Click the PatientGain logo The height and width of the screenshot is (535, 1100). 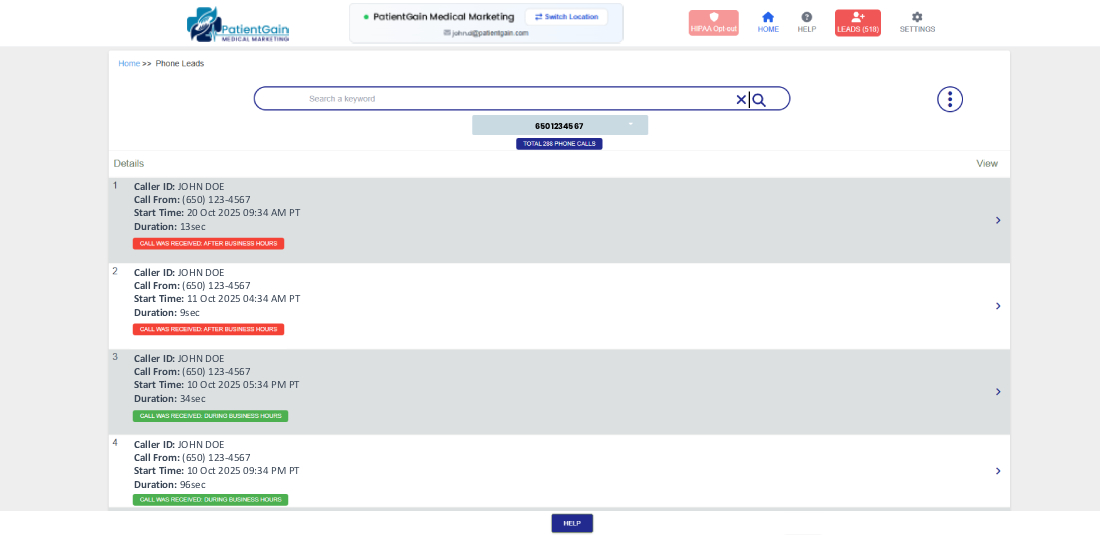(x=238, y=25)
